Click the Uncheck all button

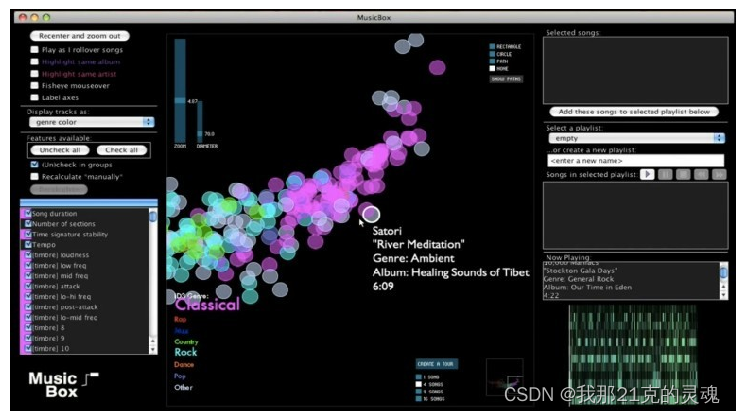coord(60,150)
